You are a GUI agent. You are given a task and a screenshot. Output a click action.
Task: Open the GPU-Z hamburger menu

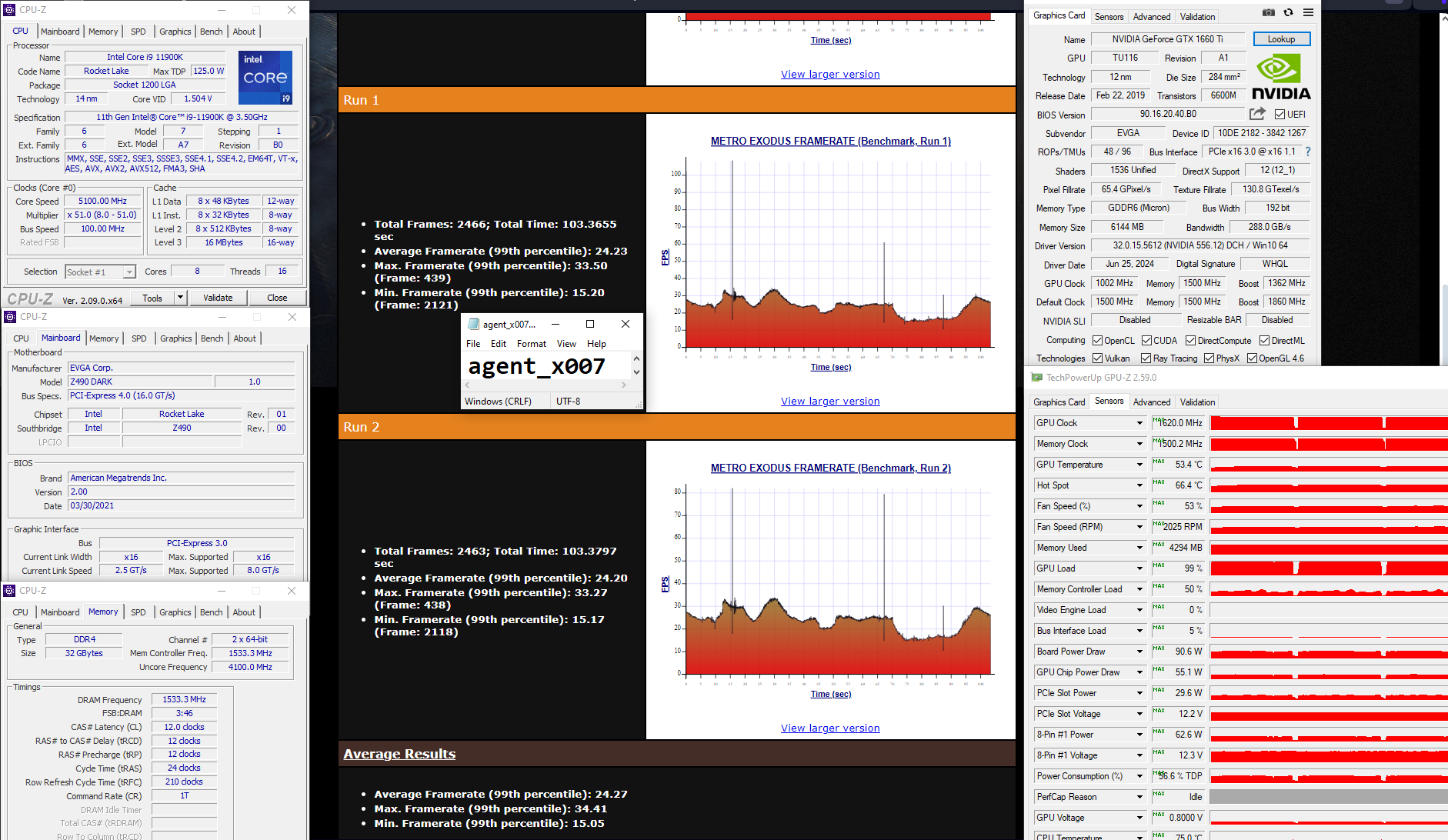[1308, 12]
